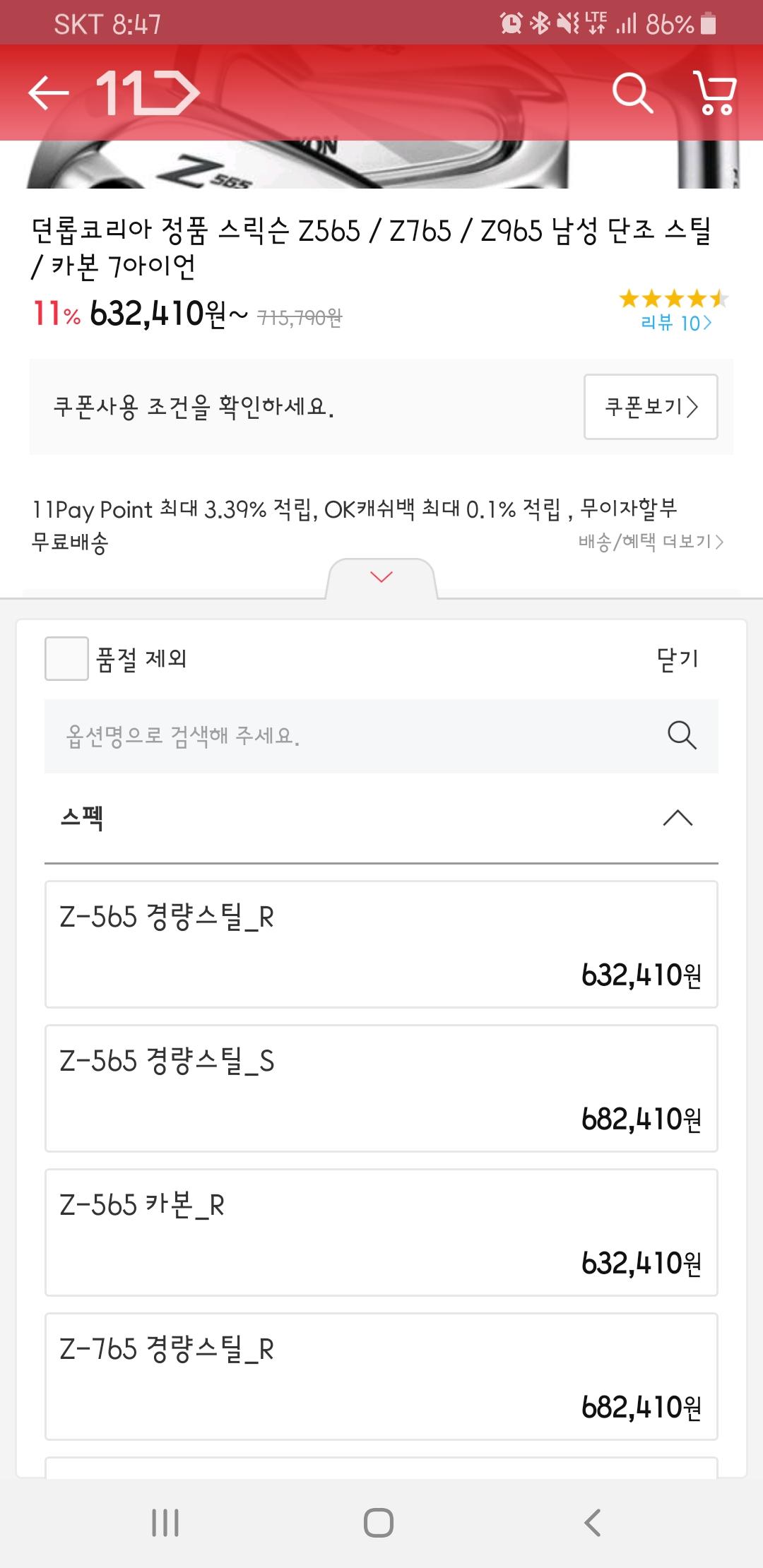Choose the Z-765 경량스틸_R option
Viewport: 763px width, 1568px height.
pos(381,1377)
